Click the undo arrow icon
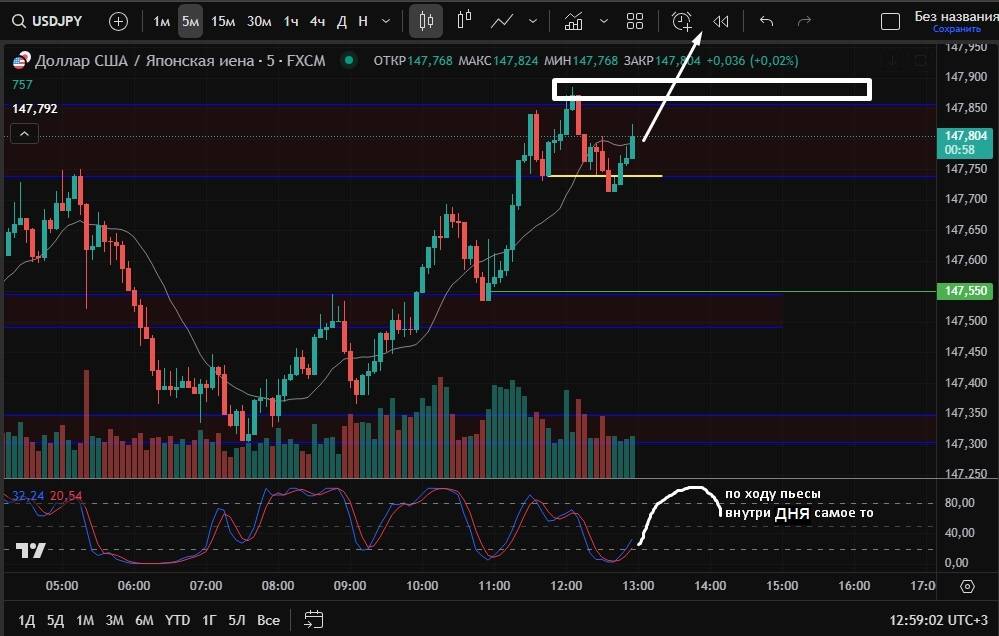Viewport: 999px width, 636px height. tap(766, 21)
